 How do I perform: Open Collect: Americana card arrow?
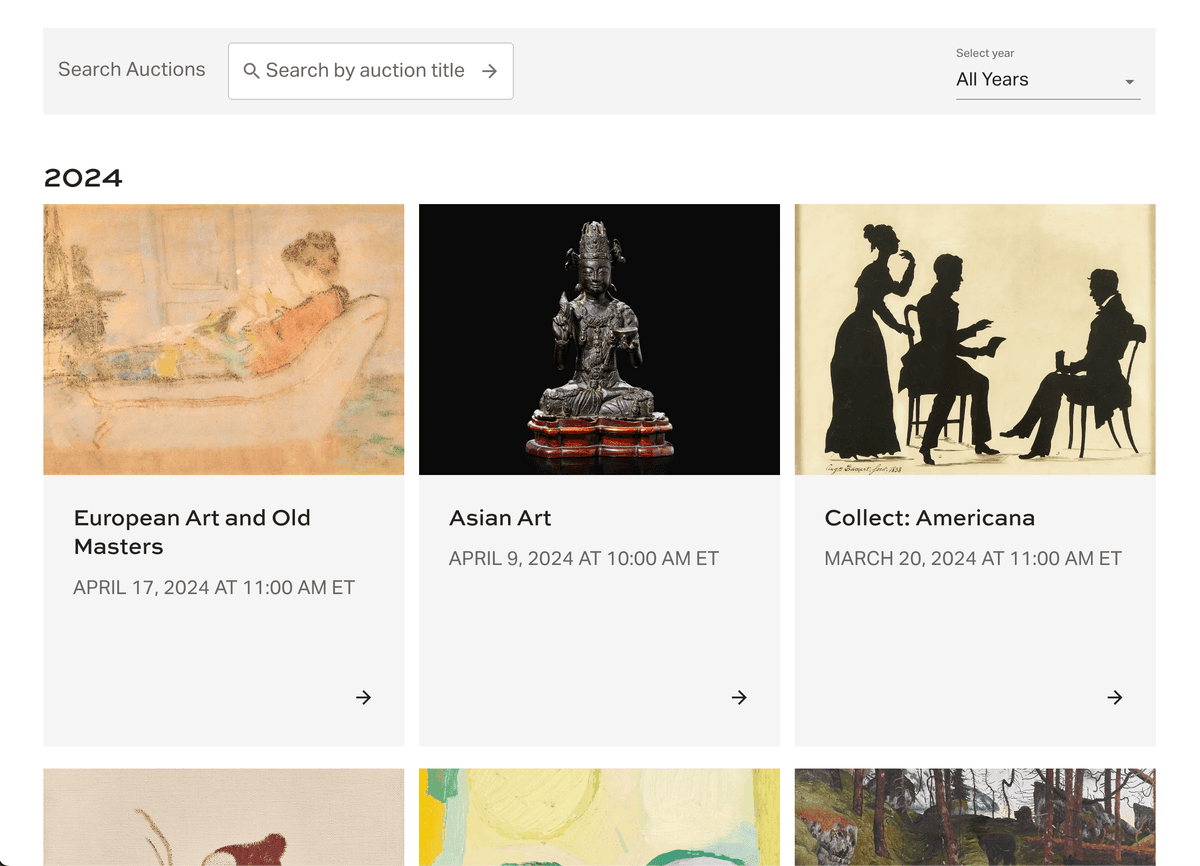pyautogui.click(x=1114, y=697)
